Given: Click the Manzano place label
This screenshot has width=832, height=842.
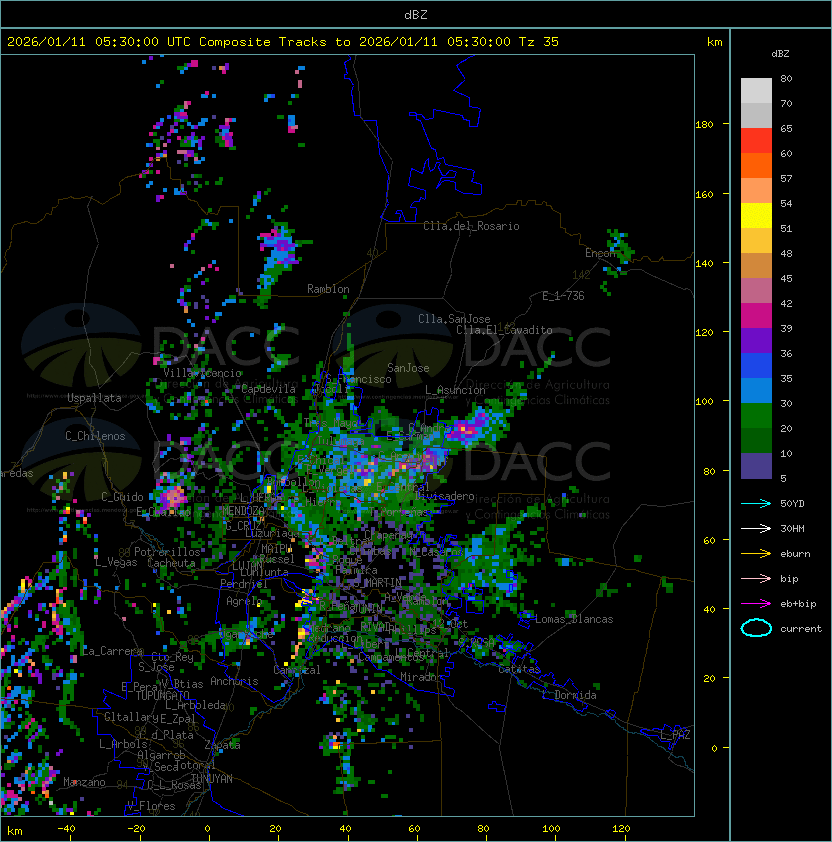Looking at the screenshot, I should pyautogui.click(x=84, y=782).
